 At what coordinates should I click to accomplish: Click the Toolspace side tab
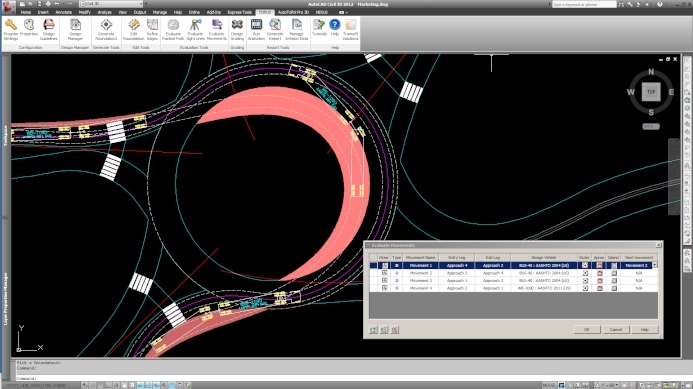pos(5,135)
